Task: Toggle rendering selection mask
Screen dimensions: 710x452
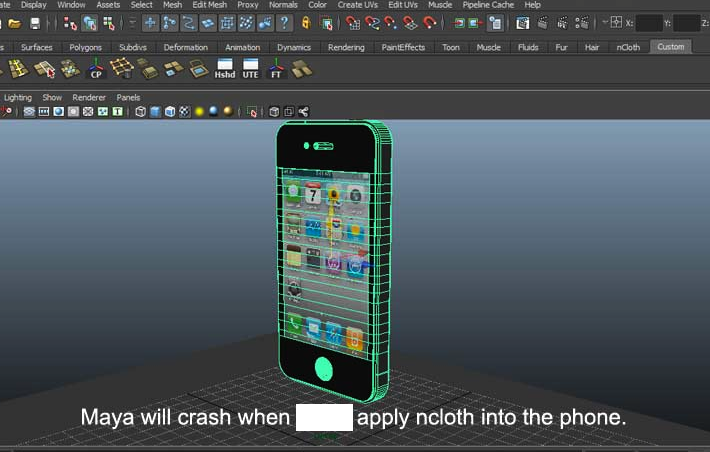Action: coord(265,23)
